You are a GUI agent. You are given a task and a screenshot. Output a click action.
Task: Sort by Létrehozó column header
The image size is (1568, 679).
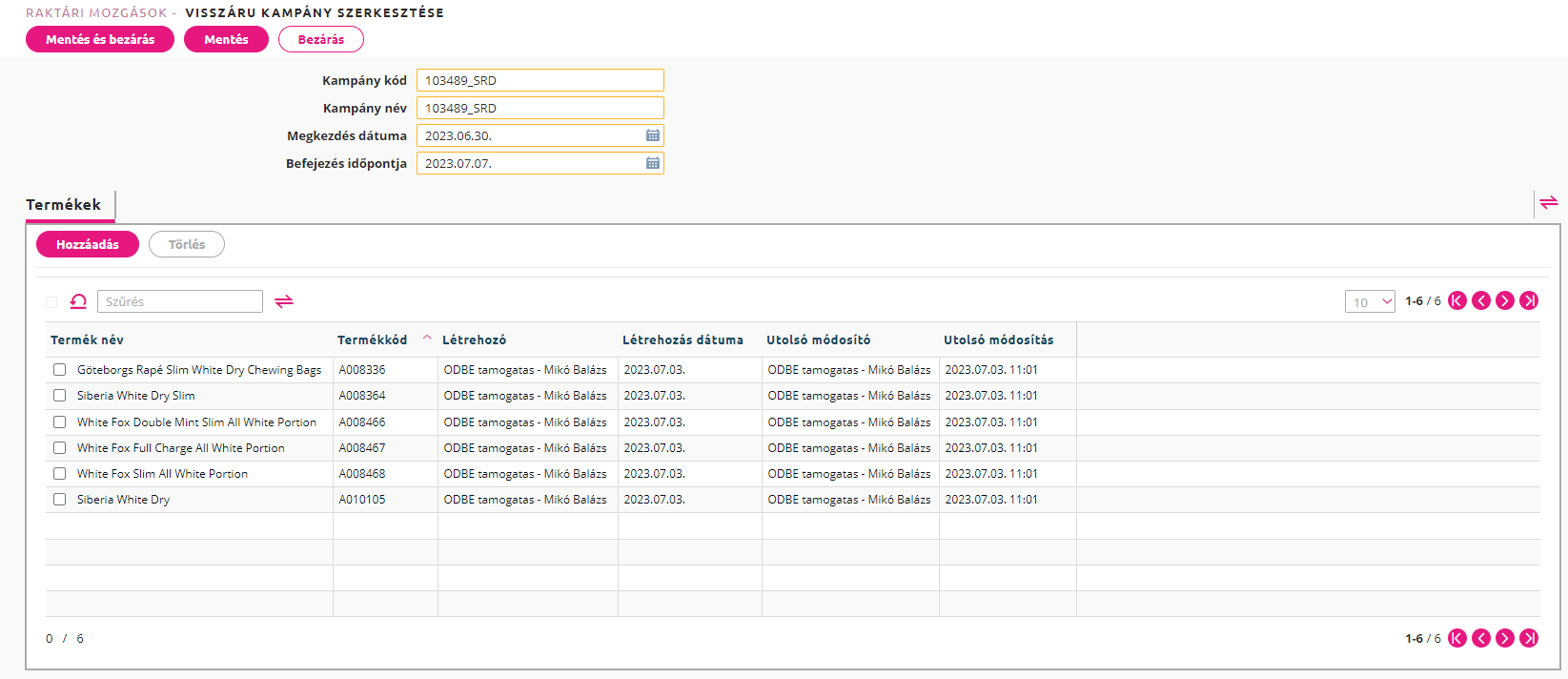pos(474,340)
